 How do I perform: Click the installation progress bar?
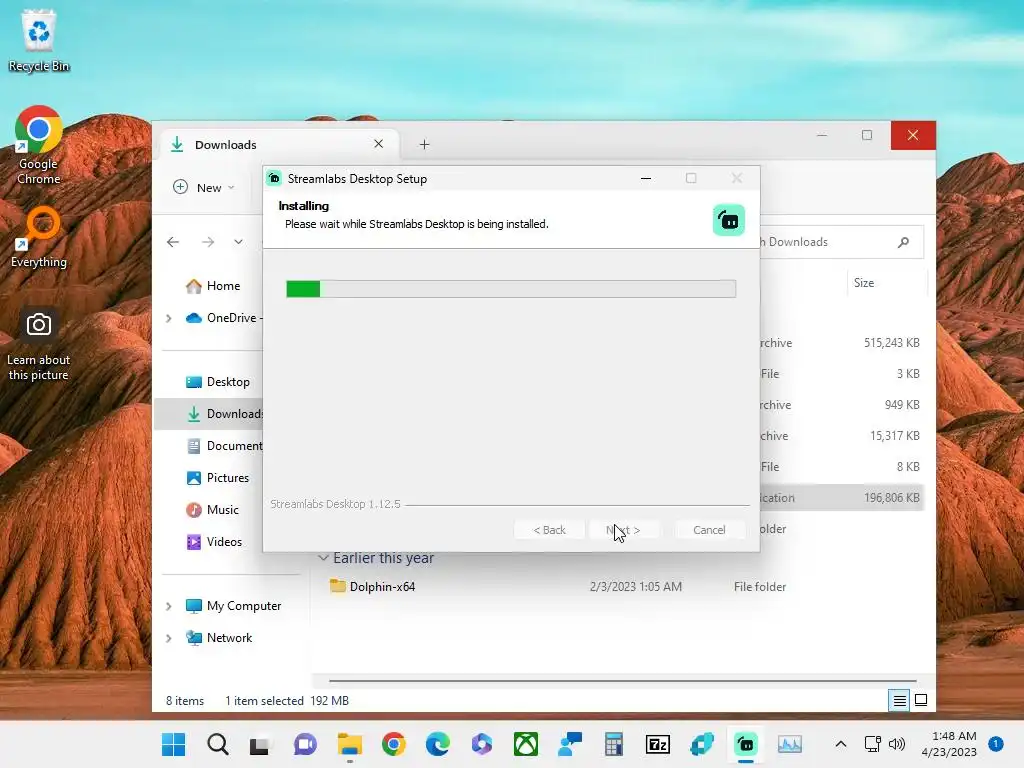[x=511, y=289]
